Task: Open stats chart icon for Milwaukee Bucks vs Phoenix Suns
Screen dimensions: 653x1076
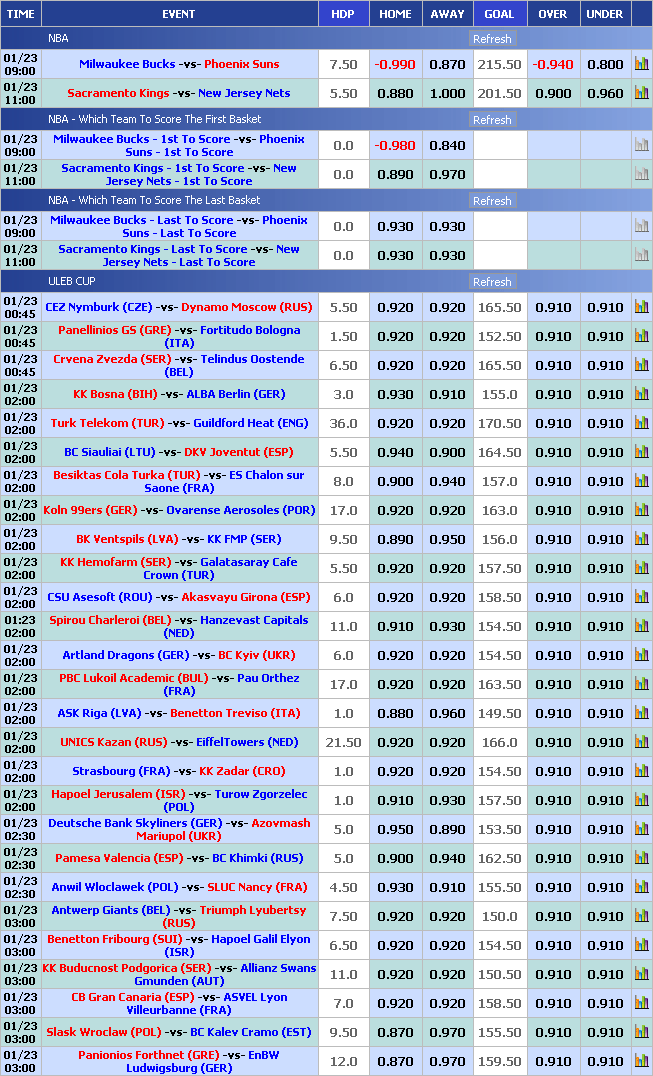Action: point(641,64)
